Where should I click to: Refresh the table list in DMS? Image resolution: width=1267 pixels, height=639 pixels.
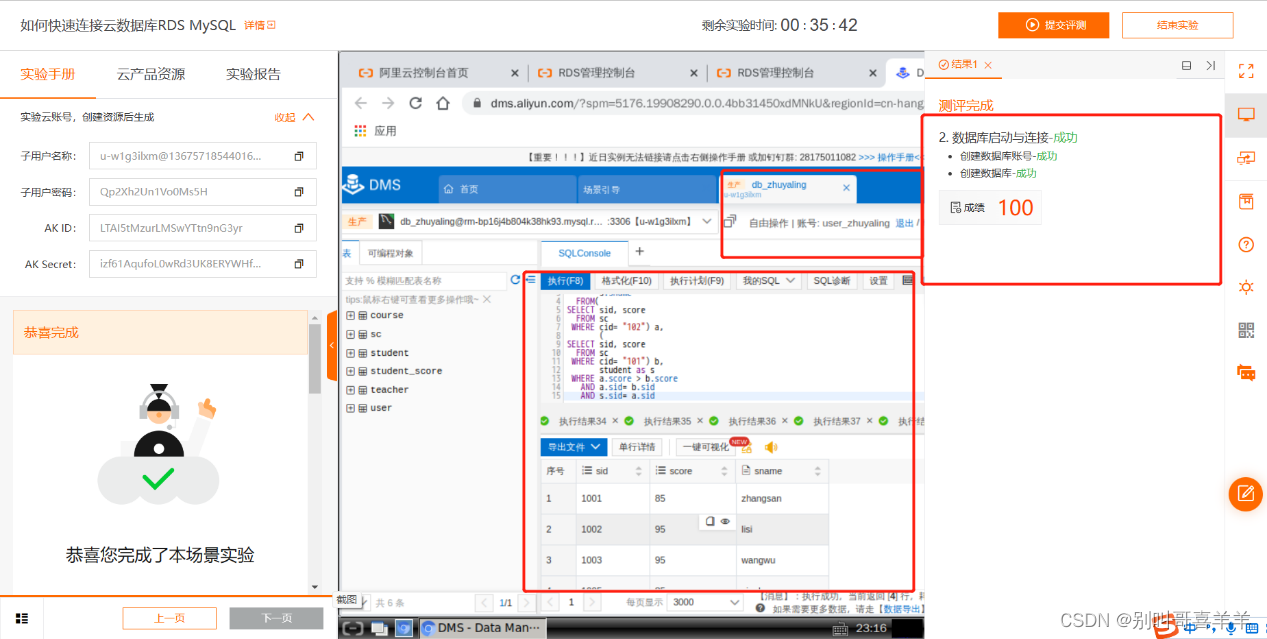(x=515, y=280)
